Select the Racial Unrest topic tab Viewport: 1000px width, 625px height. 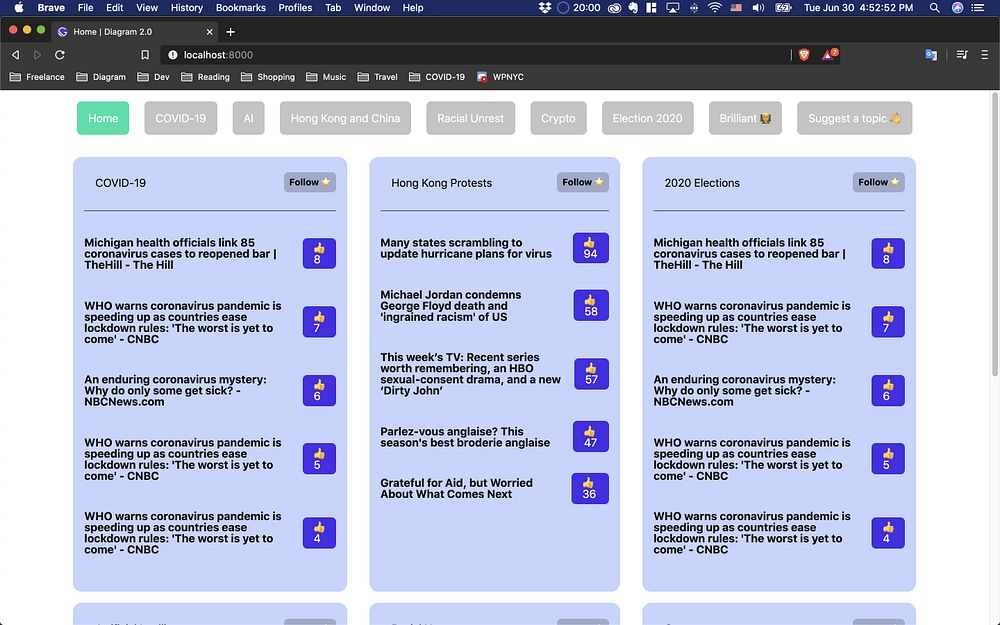[471, 118]
